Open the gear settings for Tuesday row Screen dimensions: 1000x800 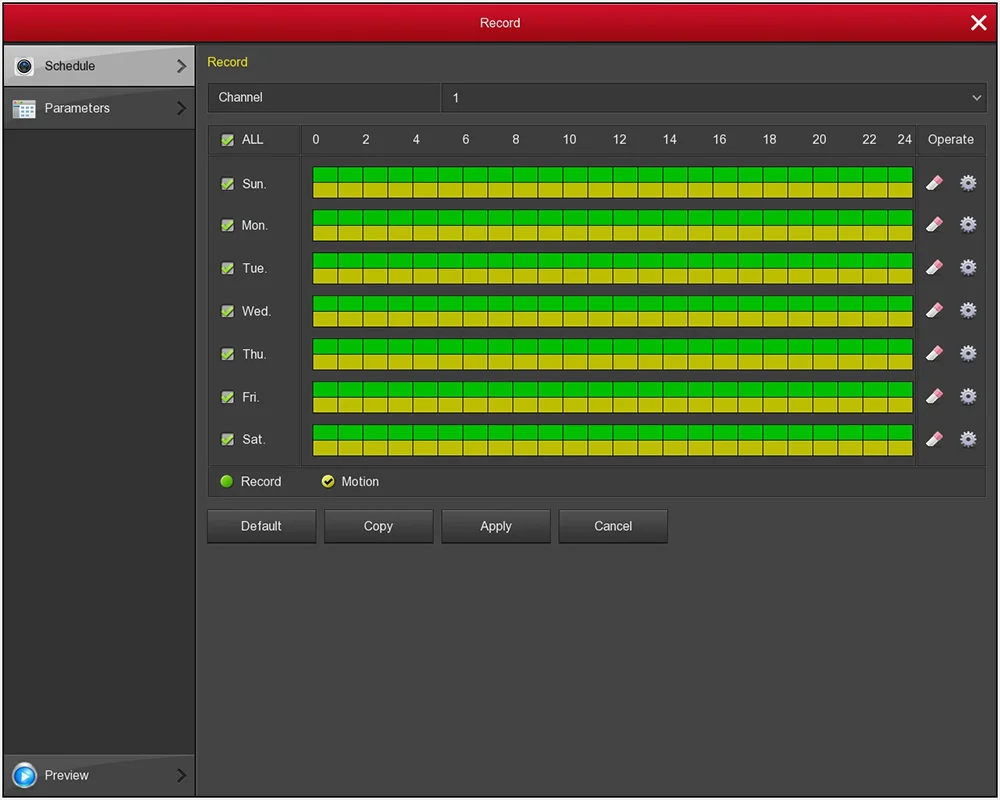(x=968, y=267)
